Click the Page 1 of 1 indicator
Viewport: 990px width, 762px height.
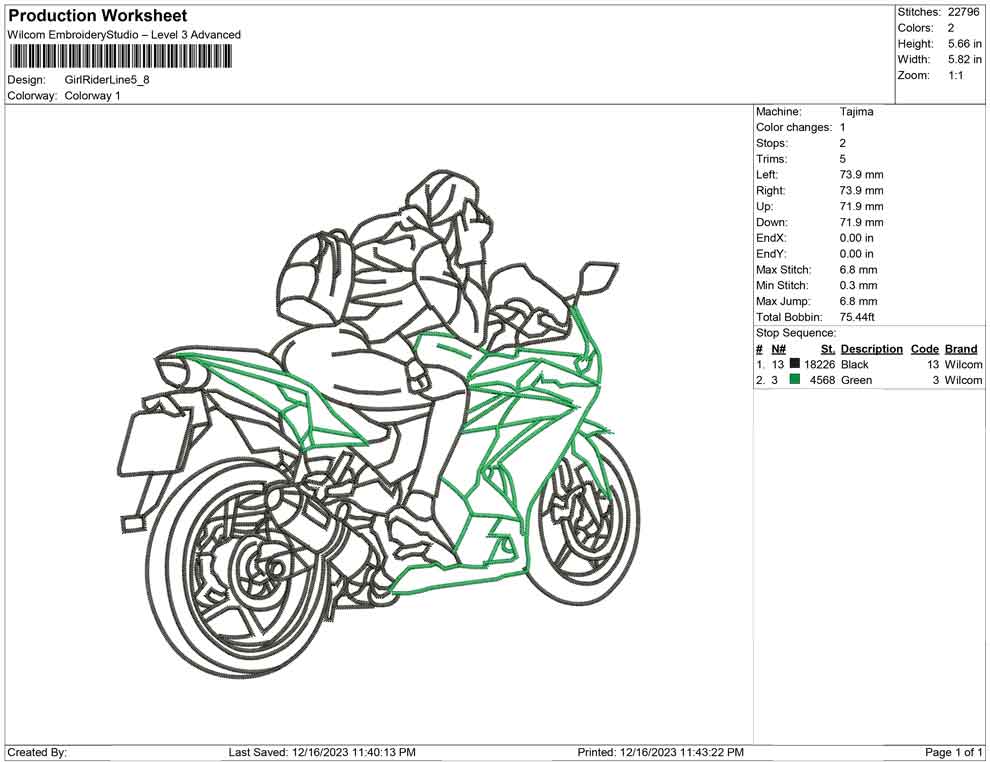[x=954, y=752]
